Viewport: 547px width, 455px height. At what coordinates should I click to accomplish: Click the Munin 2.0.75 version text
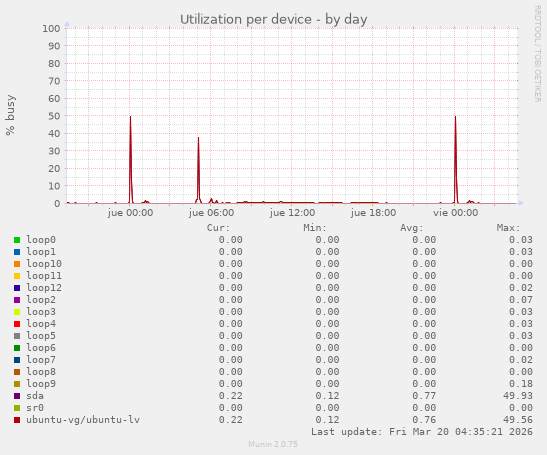tap(273, 444)
